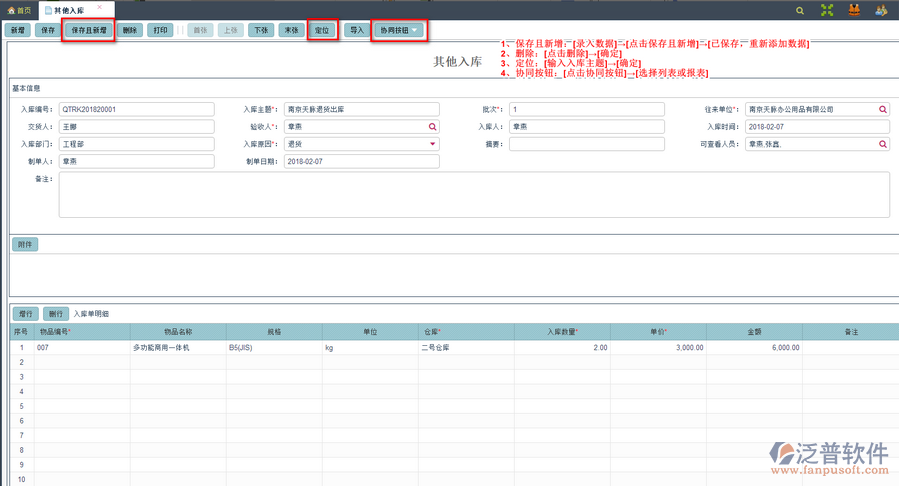The image size is (899, 486).
Task: Click the contacts people icon at top right
Action: (x=881, y=10)
